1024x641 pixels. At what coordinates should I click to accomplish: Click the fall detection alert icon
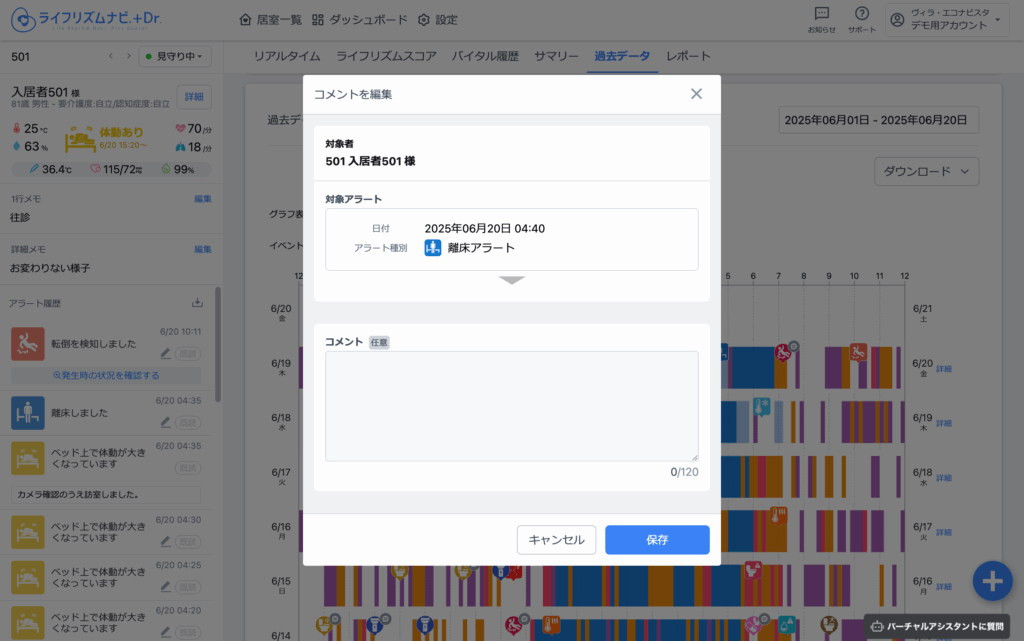(x=27, y=344)
